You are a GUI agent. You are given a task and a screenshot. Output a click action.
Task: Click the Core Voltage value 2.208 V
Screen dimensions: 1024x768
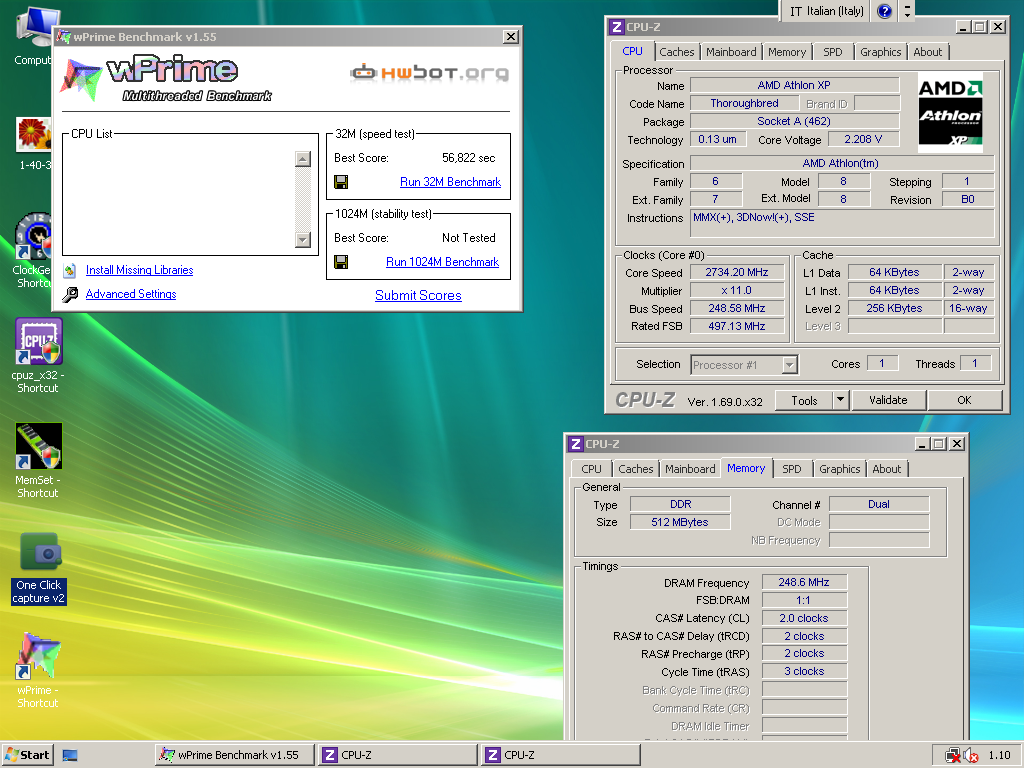pos(863,139)
